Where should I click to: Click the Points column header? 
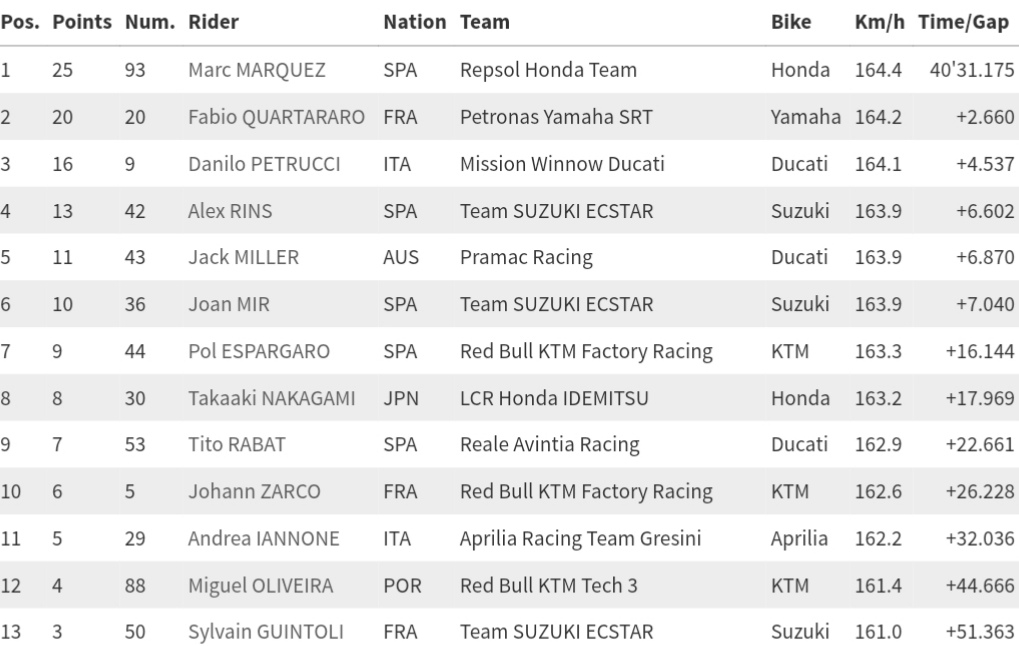pos(82,22)
